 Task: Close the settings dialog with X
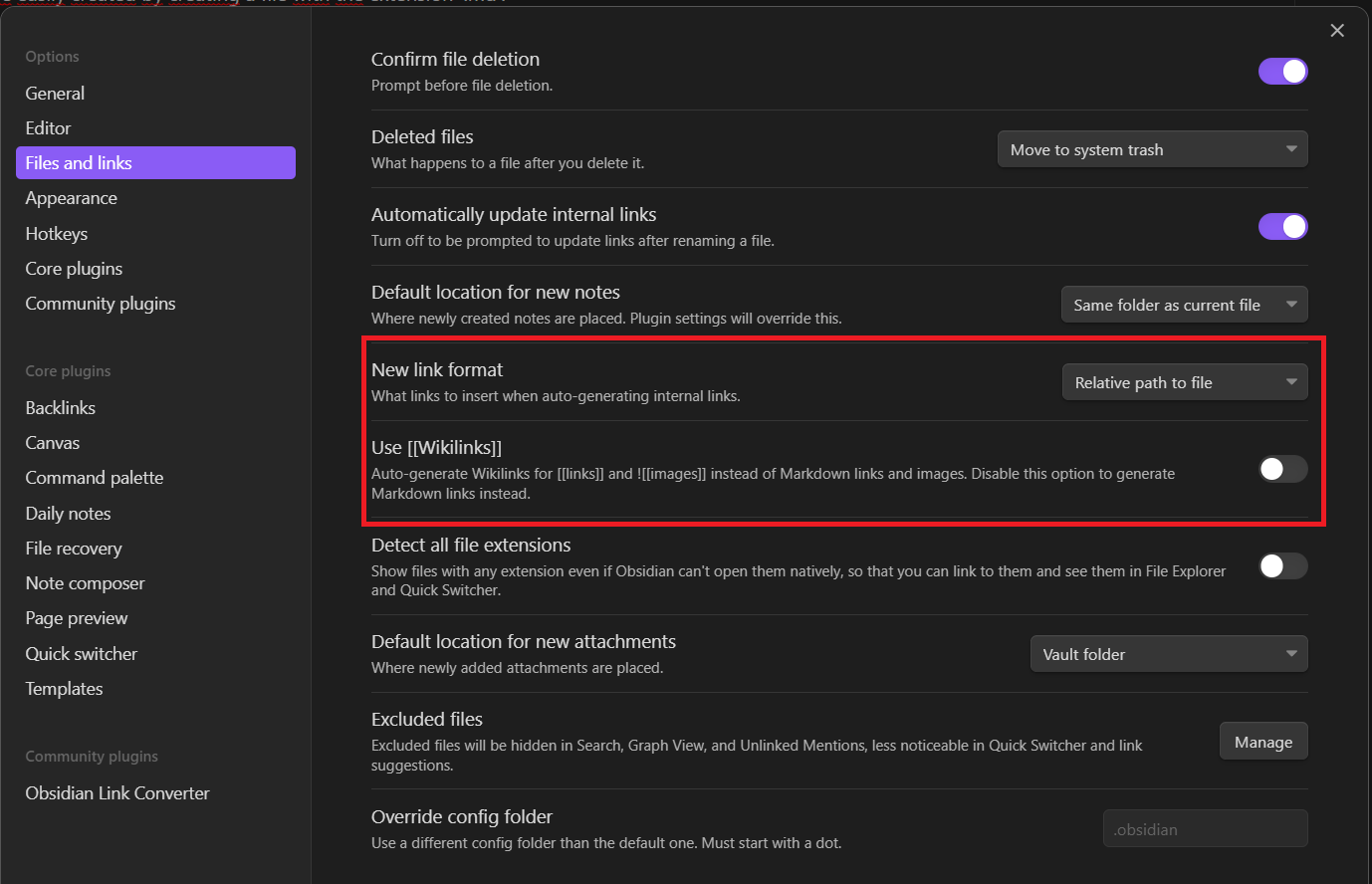tap(1337, 31)
